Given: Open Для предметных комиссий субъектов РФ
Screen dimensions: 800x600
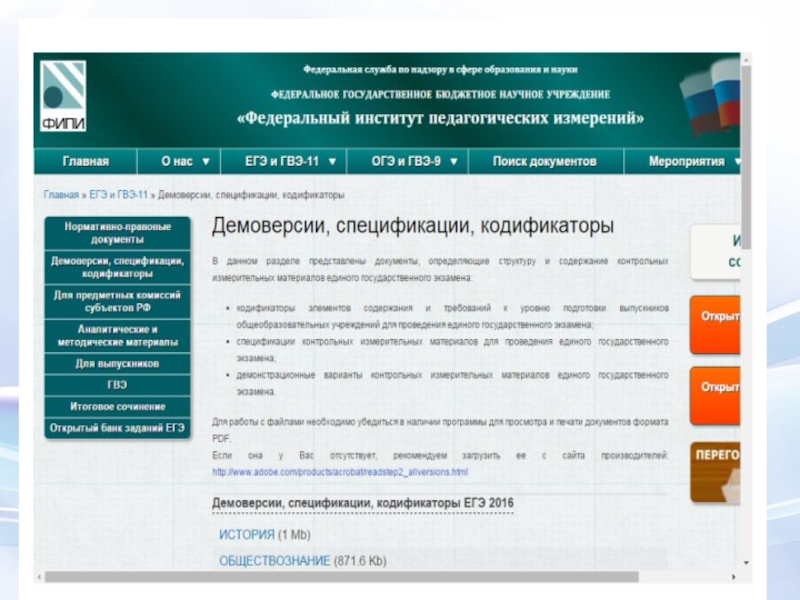Looking at the screenshot, I should tap(117, 302).
